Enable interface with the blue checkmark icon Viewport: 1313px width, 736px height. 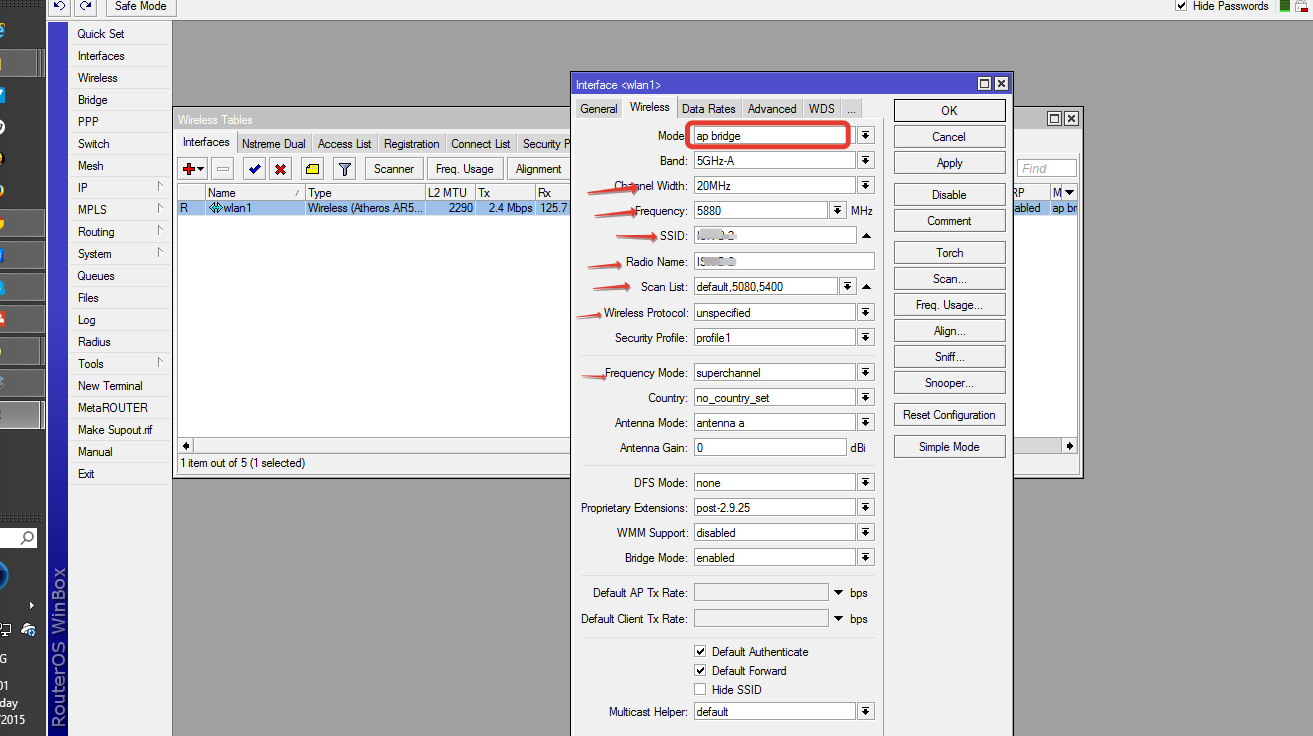click(254, 169)
